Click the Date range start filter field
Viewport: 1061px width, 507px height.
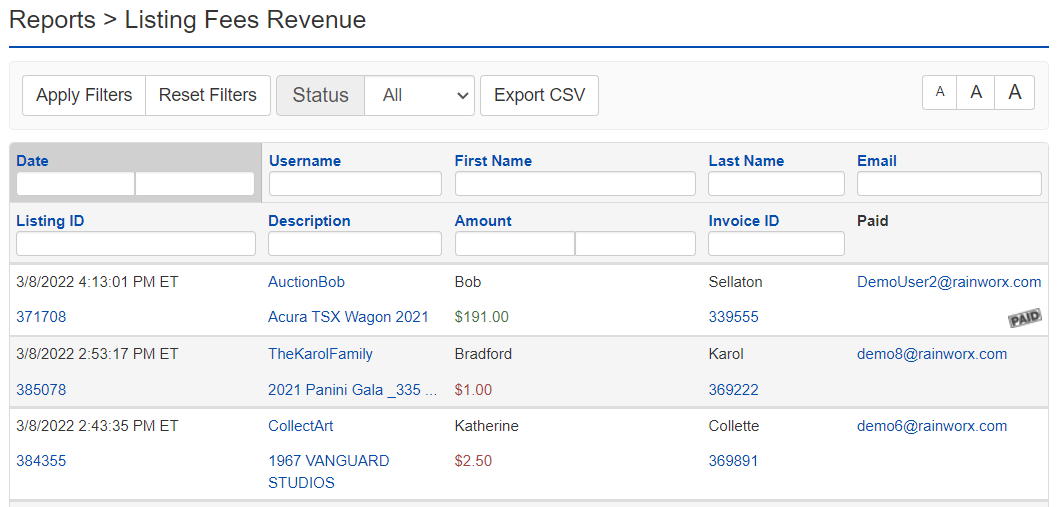point(76,183)
